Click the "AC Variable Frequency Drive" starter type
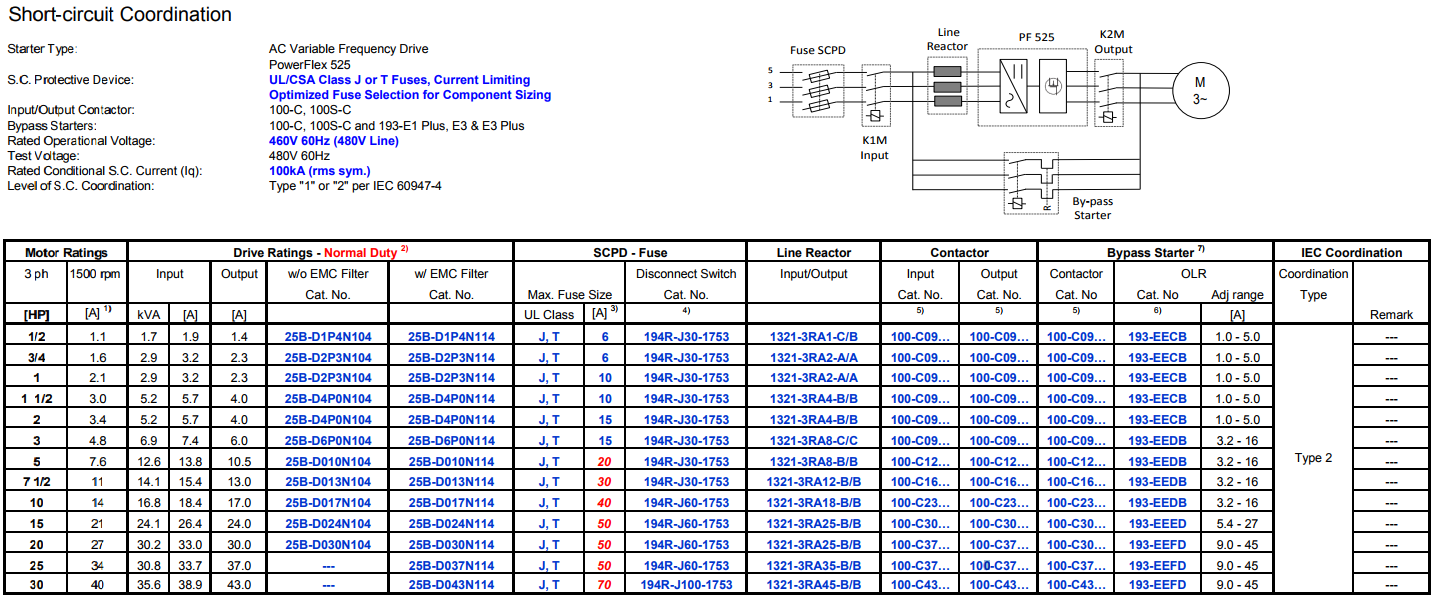Viewport: 1431px width, 595px height. click(348, 49)
